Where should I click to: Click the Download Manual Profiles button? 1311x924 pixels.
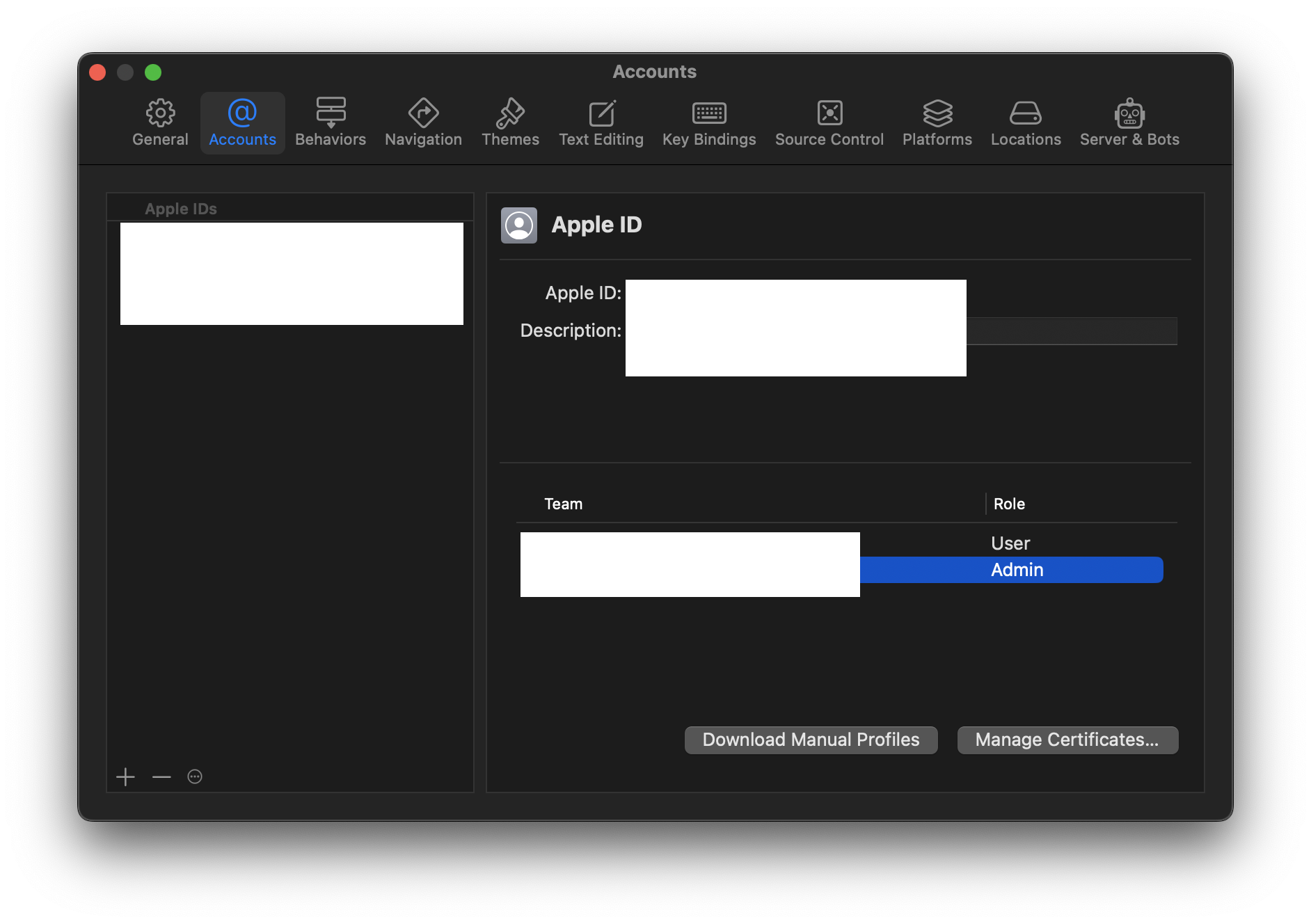click(811, 740)
